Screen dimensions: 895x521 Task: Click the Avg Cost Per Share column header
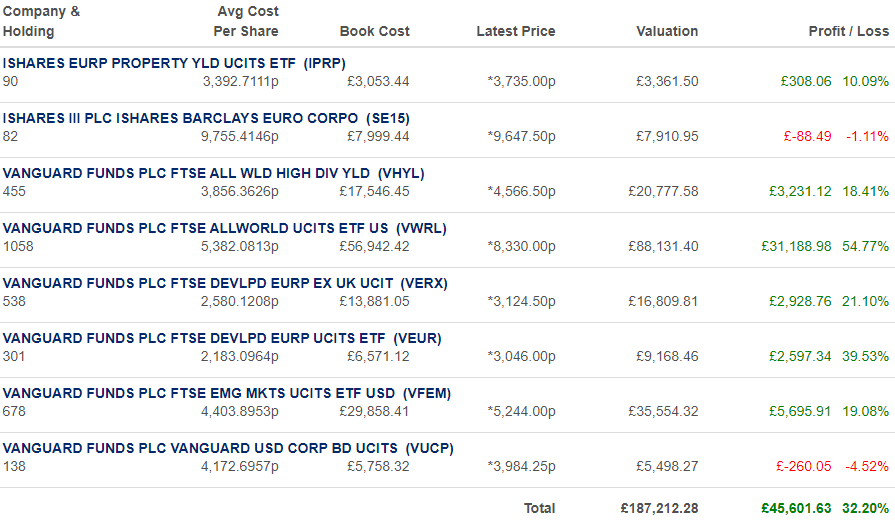click(x=246, y=22)
